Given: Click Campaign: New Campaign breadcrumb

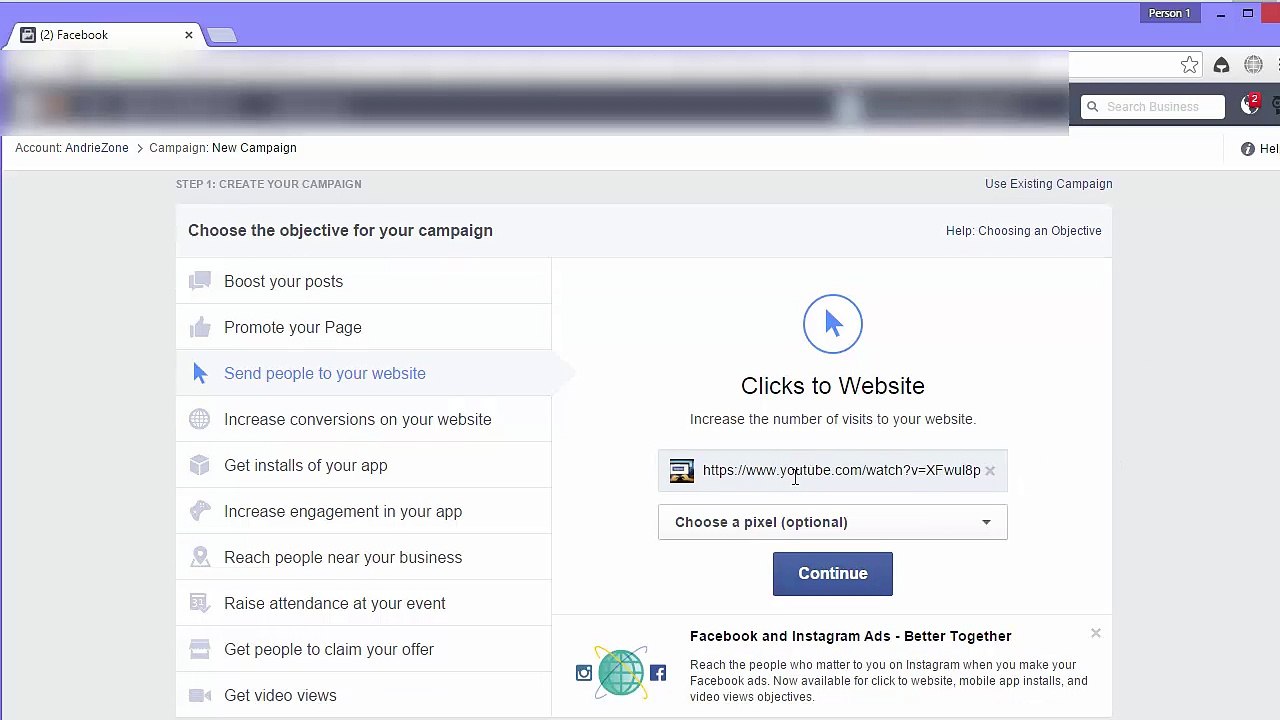Looking at the screenshot, I should (x=223, y=148).
